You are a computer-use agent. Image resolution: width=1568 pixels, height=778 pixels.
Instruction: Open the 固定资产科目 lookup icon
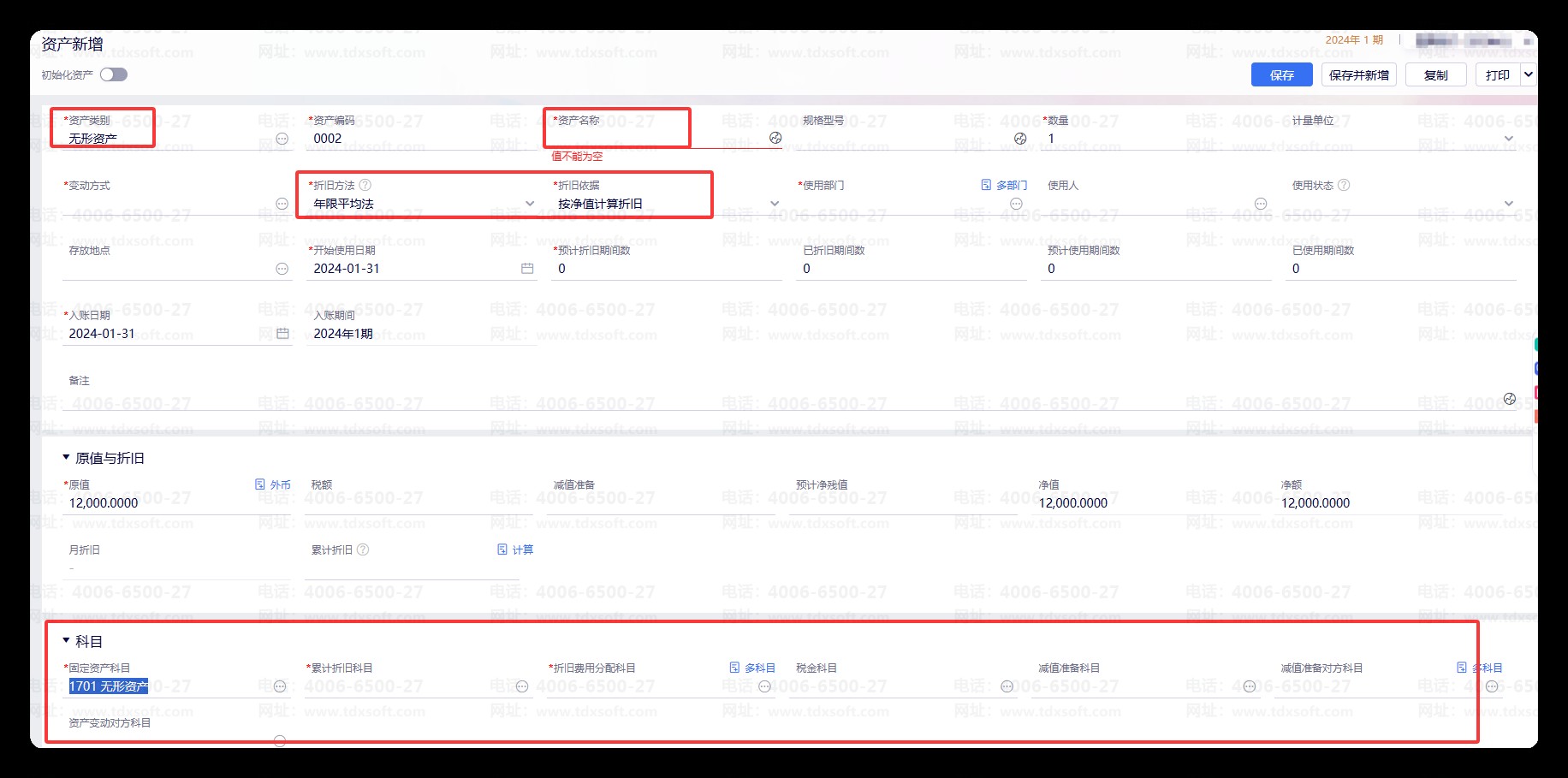[279, 686]
